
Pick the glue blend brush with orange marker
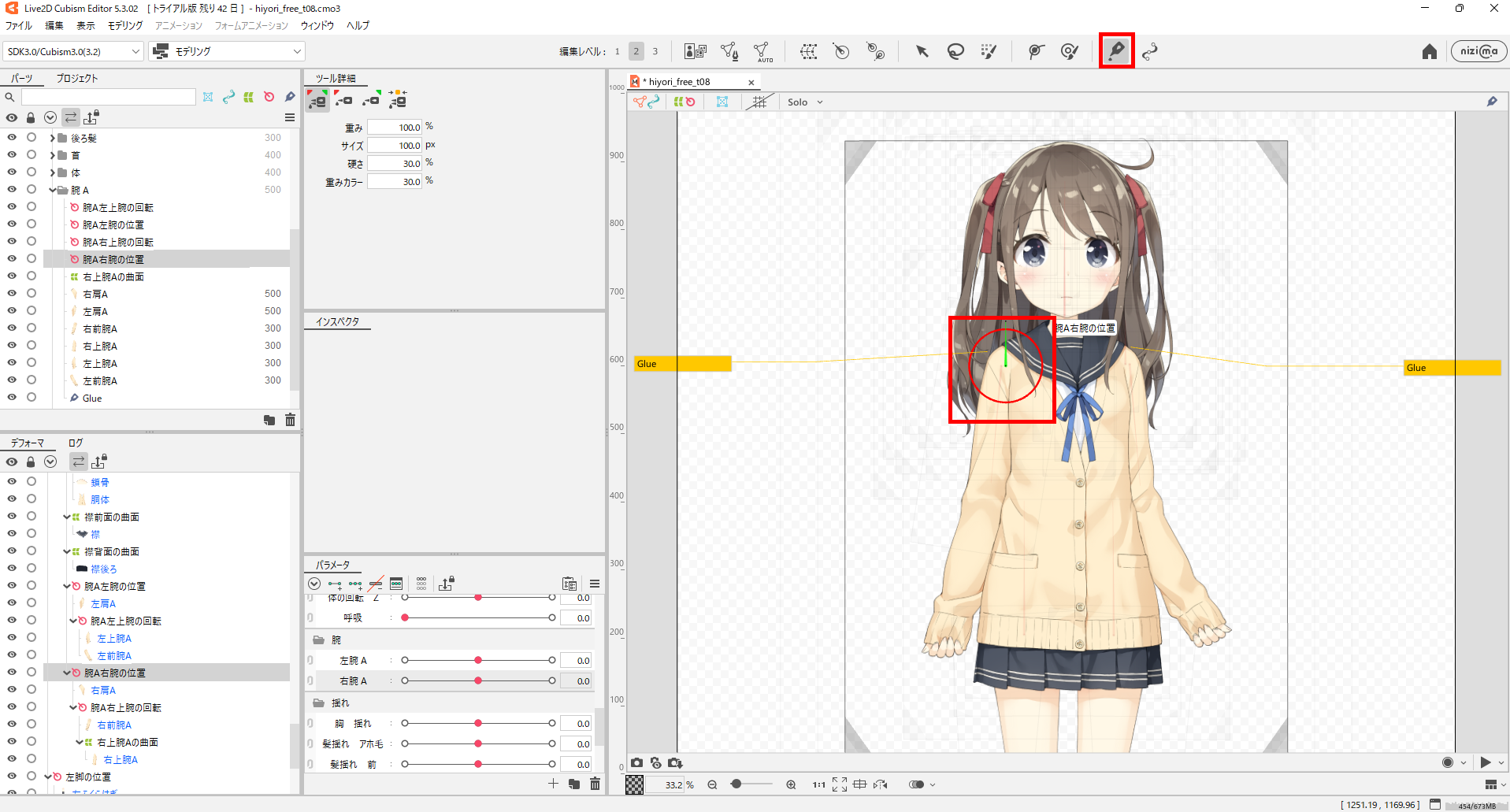398,100
